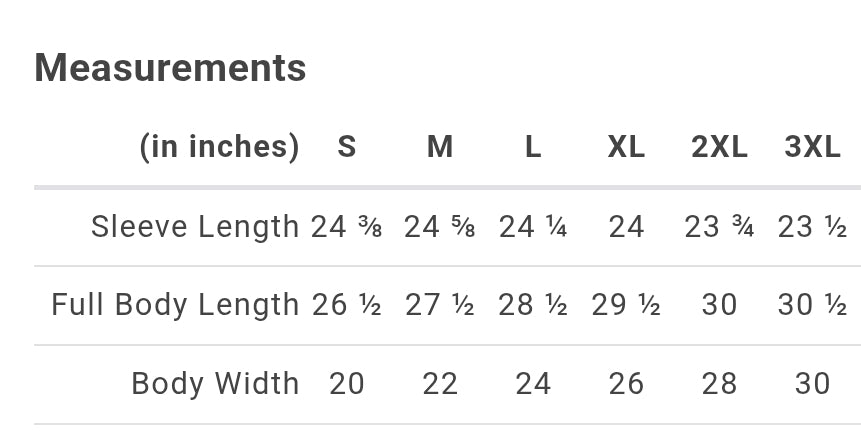Click the Full Body Length row label
The height and width of the screenshot is (446, 861).
coord(176,305)
